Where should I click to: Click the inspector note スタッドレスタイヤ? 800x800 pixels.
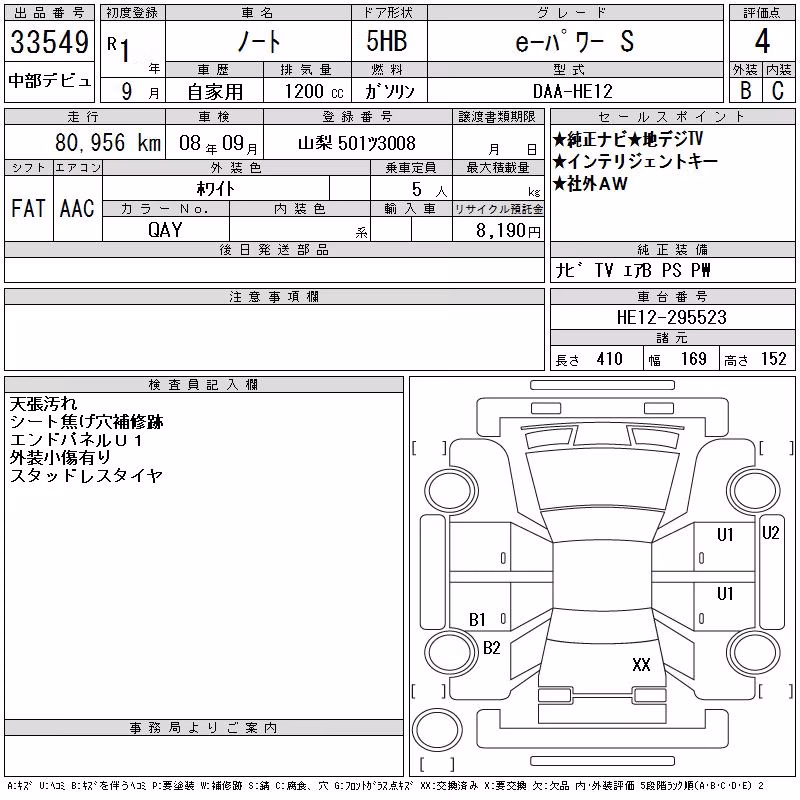pyautogui.click(x=86, y=476)
